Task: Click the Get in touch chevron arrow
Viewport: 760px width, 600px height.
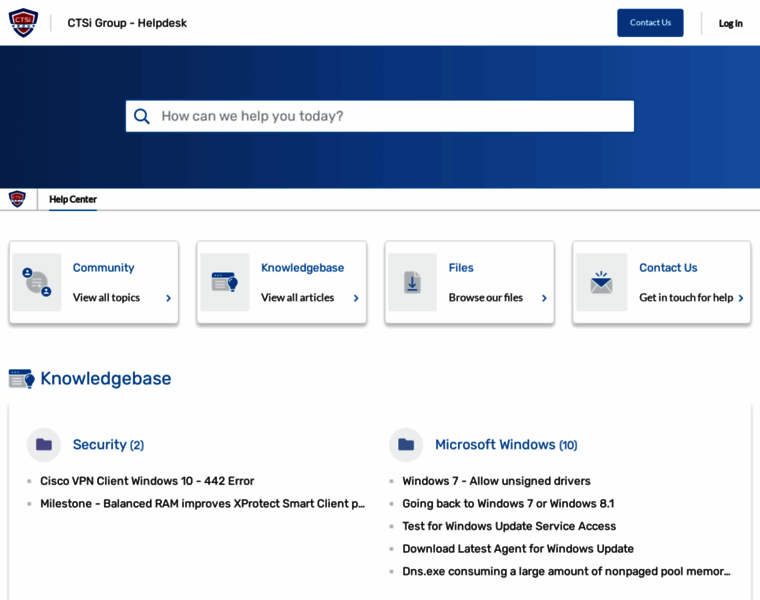Action: click(x=740, y=298)
